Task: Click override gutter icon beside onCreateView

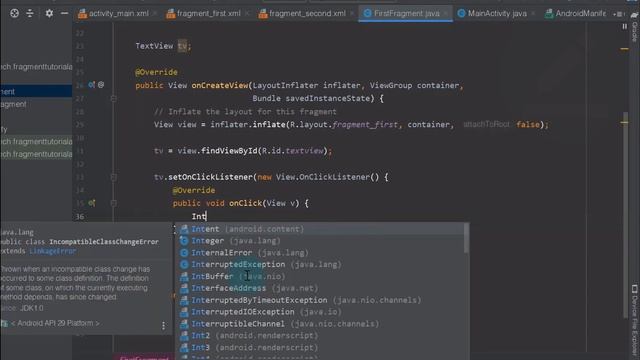Action: [x=91, y=85]
